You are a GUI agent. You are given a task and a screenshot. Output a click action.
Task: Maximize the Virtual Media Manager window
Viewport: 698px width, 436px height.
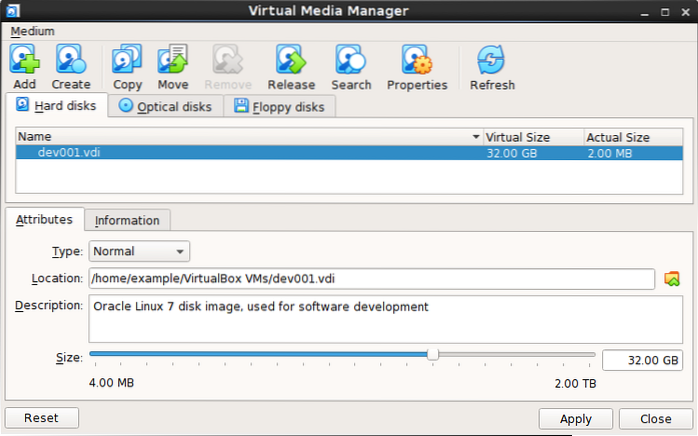(x=665, y=12)
